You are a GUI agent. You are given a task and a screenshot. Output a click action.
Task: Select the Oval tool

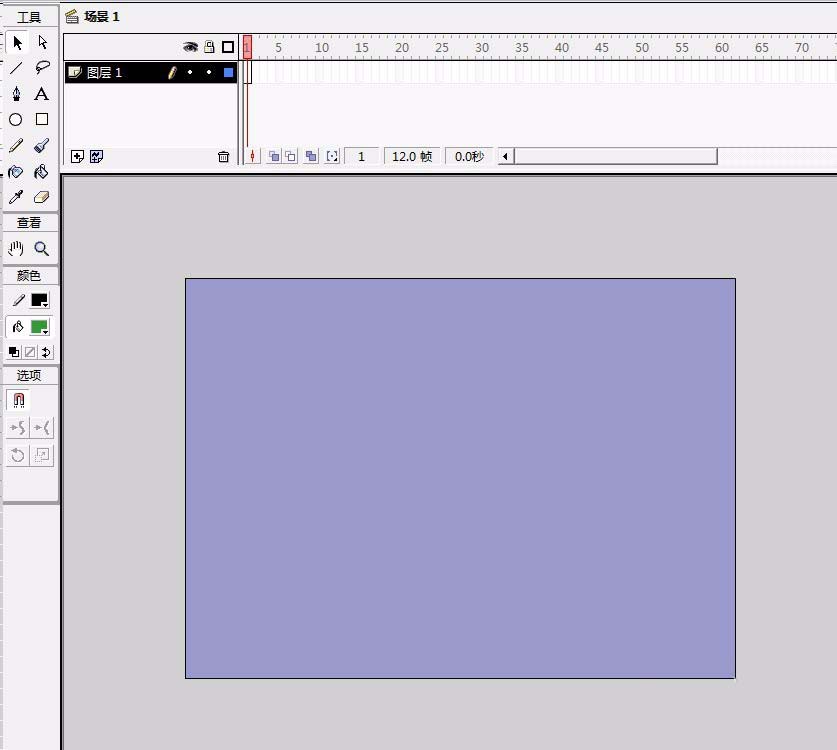[15, 119]
